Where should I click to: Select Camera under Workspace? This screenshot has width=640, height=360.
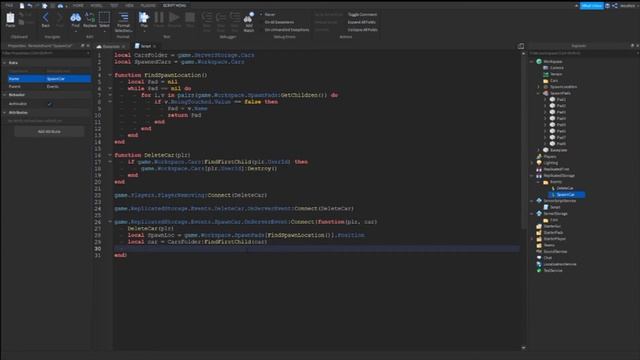click(556, 68)
